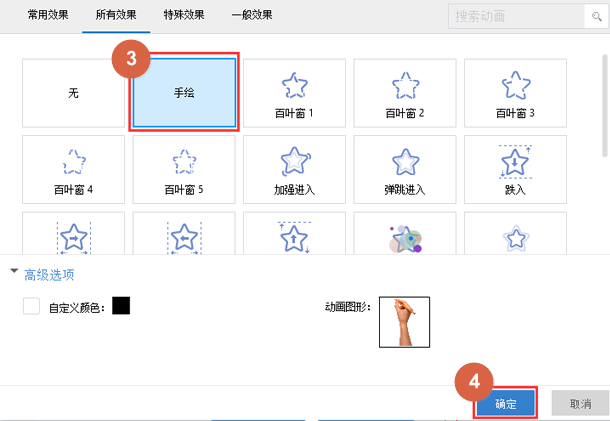Select the 手绘 hand-drawn effect

[184, 93]
